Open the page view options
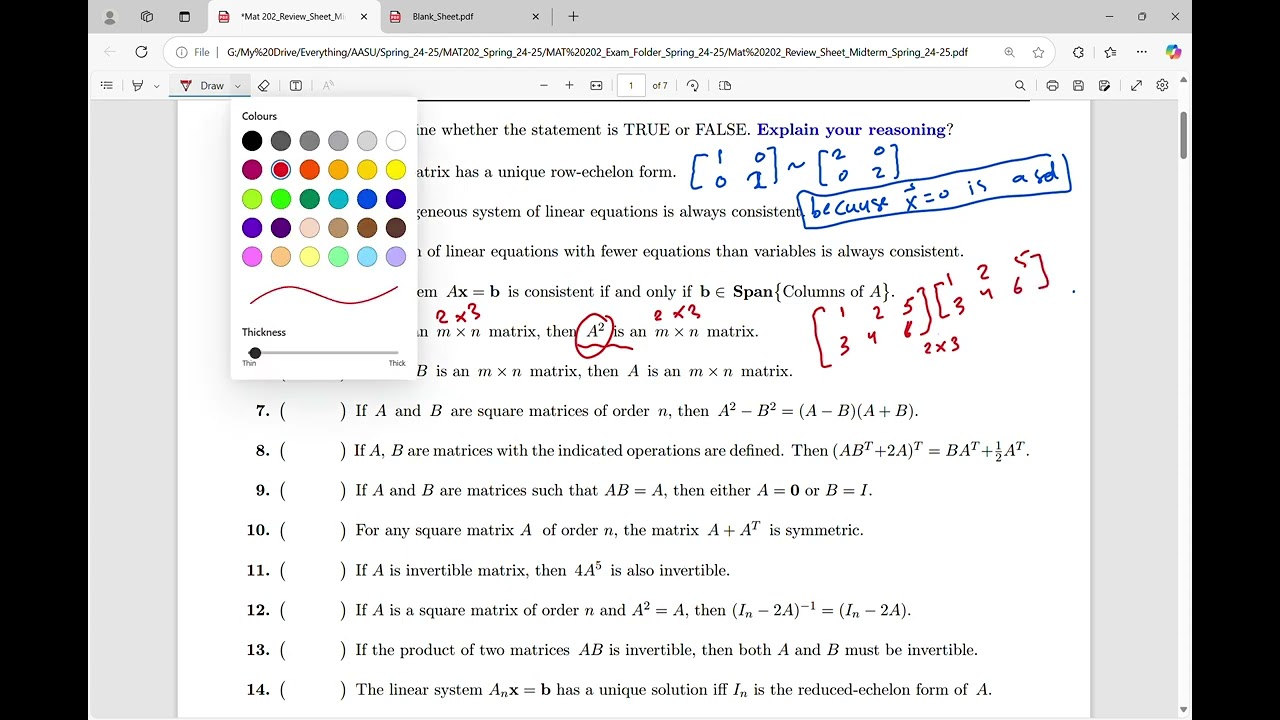This screenshot has height=720, width=1280. [725, 86]
